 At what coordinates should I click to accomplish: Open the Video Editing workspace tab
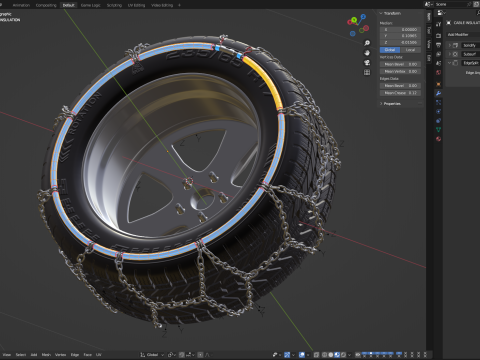pyautogui.click(x=162, y=5)
